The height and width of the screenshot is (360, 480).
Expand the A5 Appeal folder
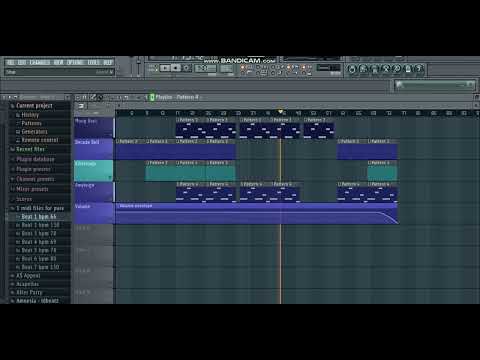pos(28,276)
